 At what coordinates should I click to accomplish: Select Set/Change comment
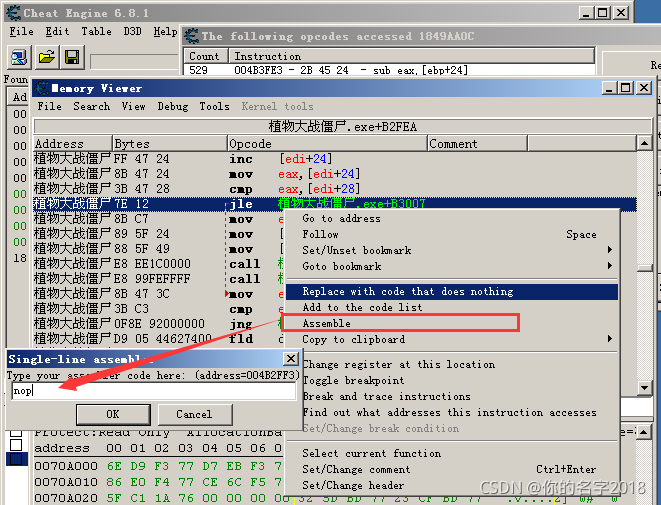click(452, 470)
